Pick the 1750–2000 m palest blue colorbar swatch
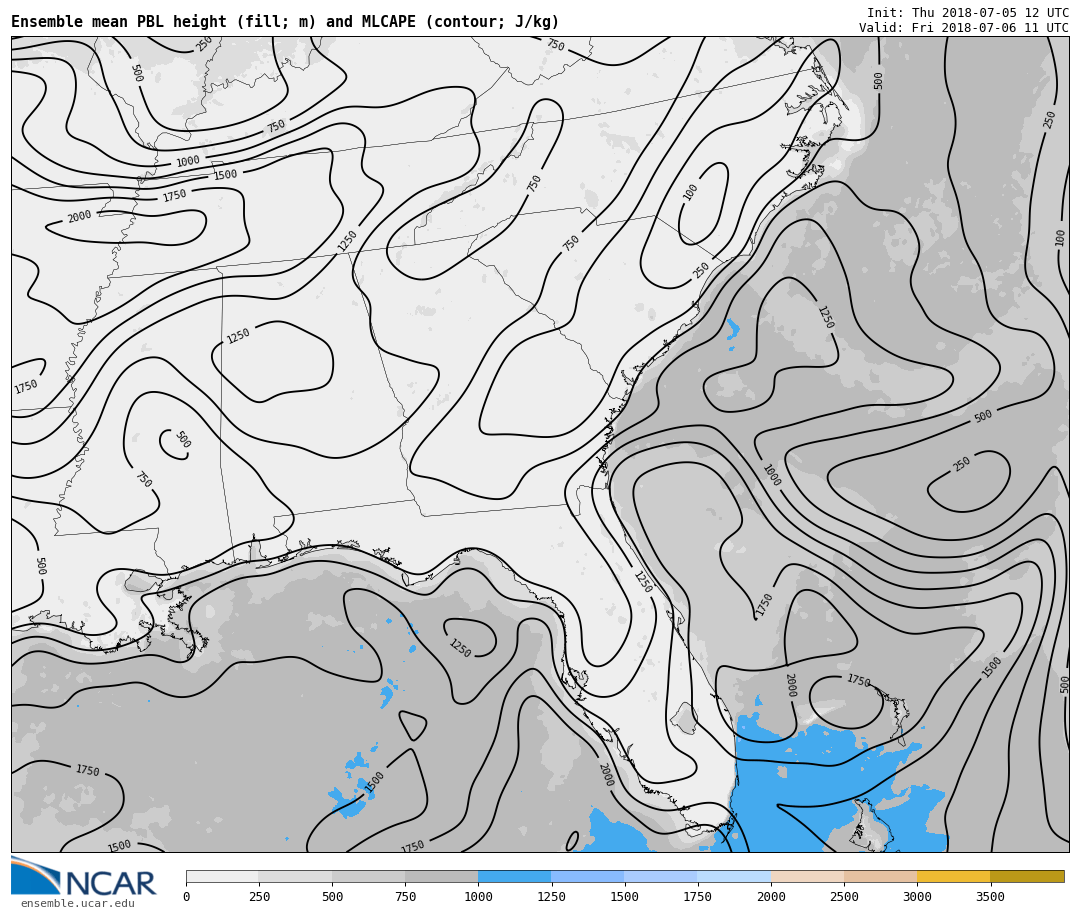This screenshot has height=915, width=1080. 734,876
